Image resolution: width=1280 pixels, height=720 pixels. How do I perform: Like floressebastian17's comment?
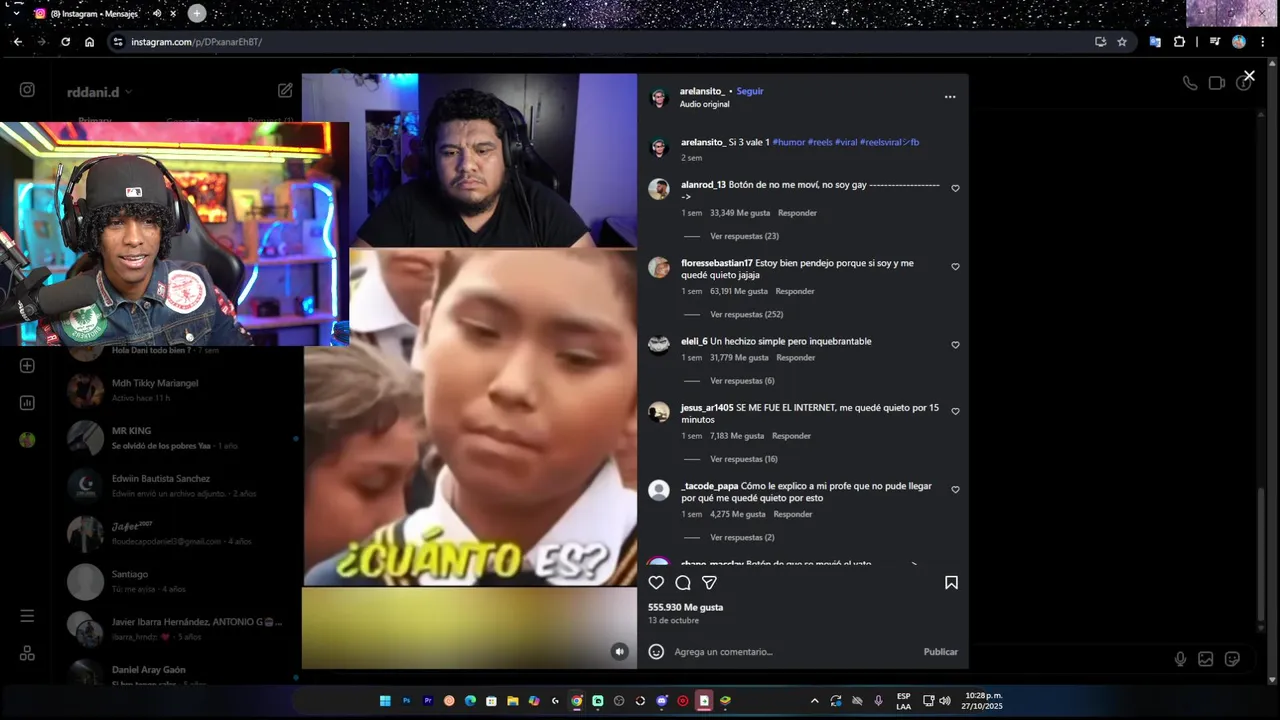[x=955, y=267]
